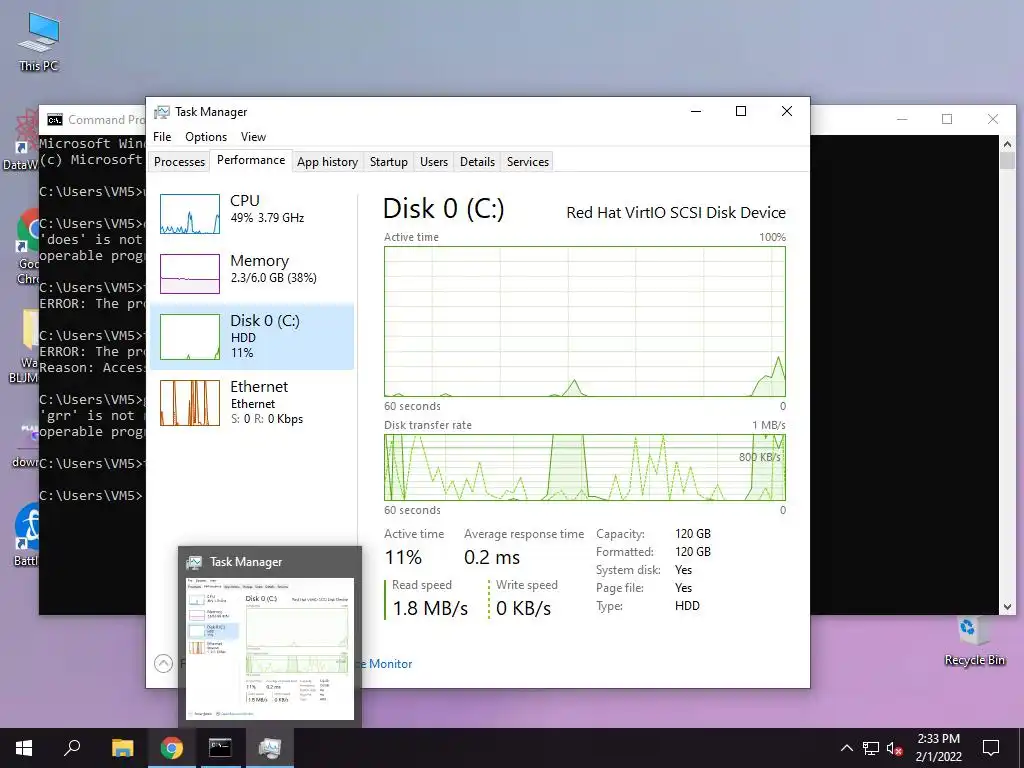The height and width of the screenshot is (768, 1024).
Task: Click the Read speed 1.8 MB/s value
Action: coord(430,608)
